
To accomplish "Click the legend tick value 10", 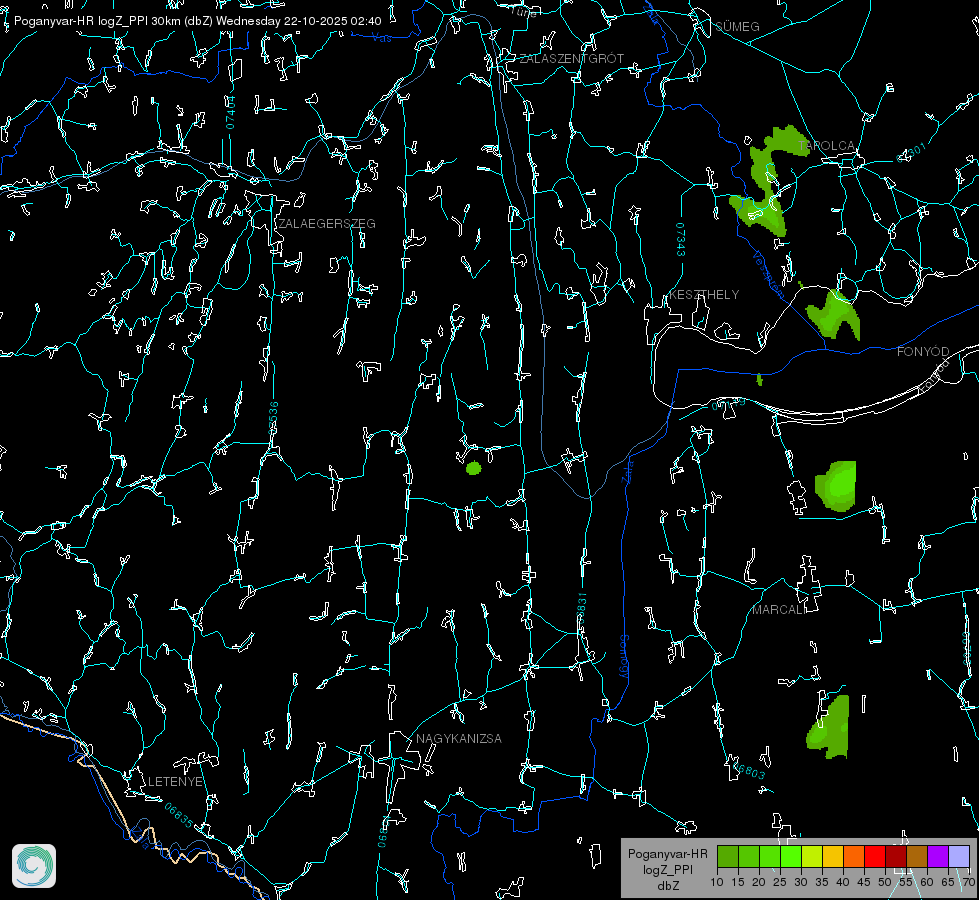I will [x=717, y=883].
